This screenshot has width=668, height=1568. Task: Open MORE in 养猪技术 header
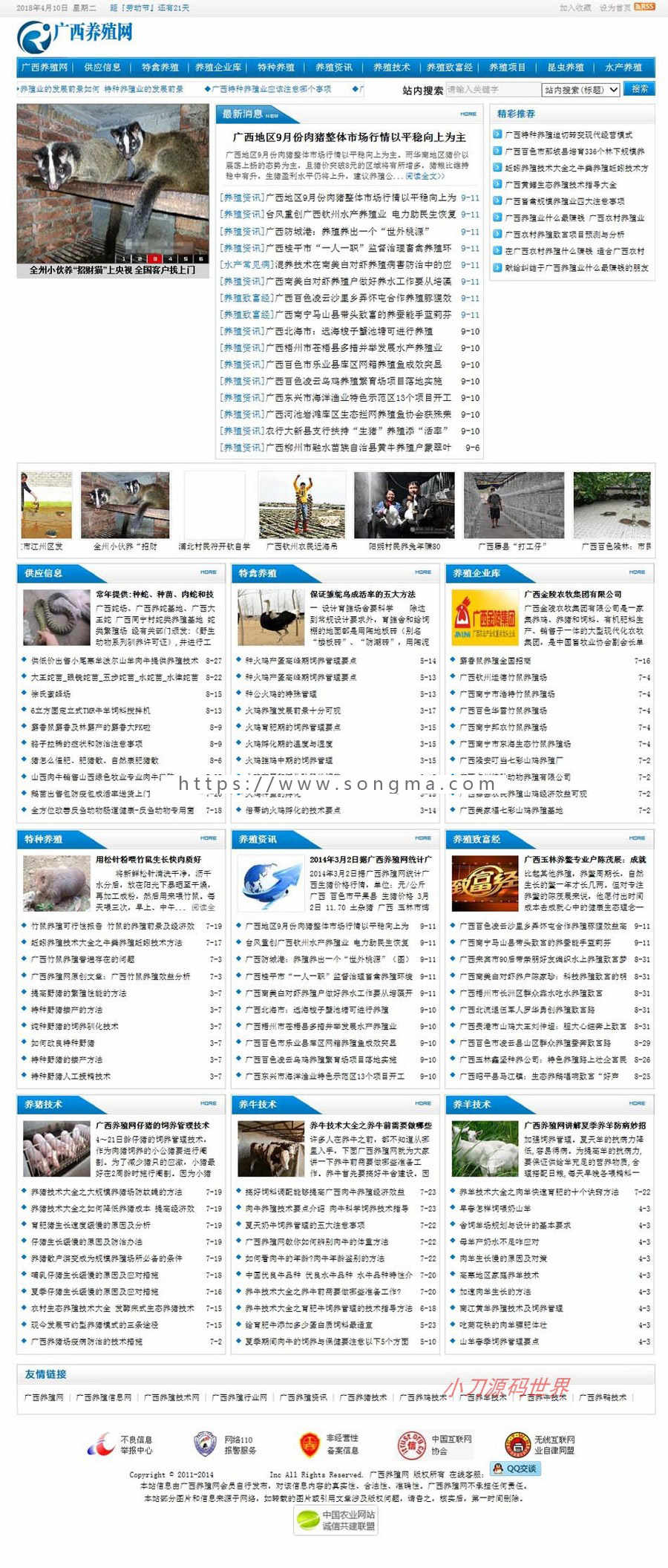(x=209, y=1102)
